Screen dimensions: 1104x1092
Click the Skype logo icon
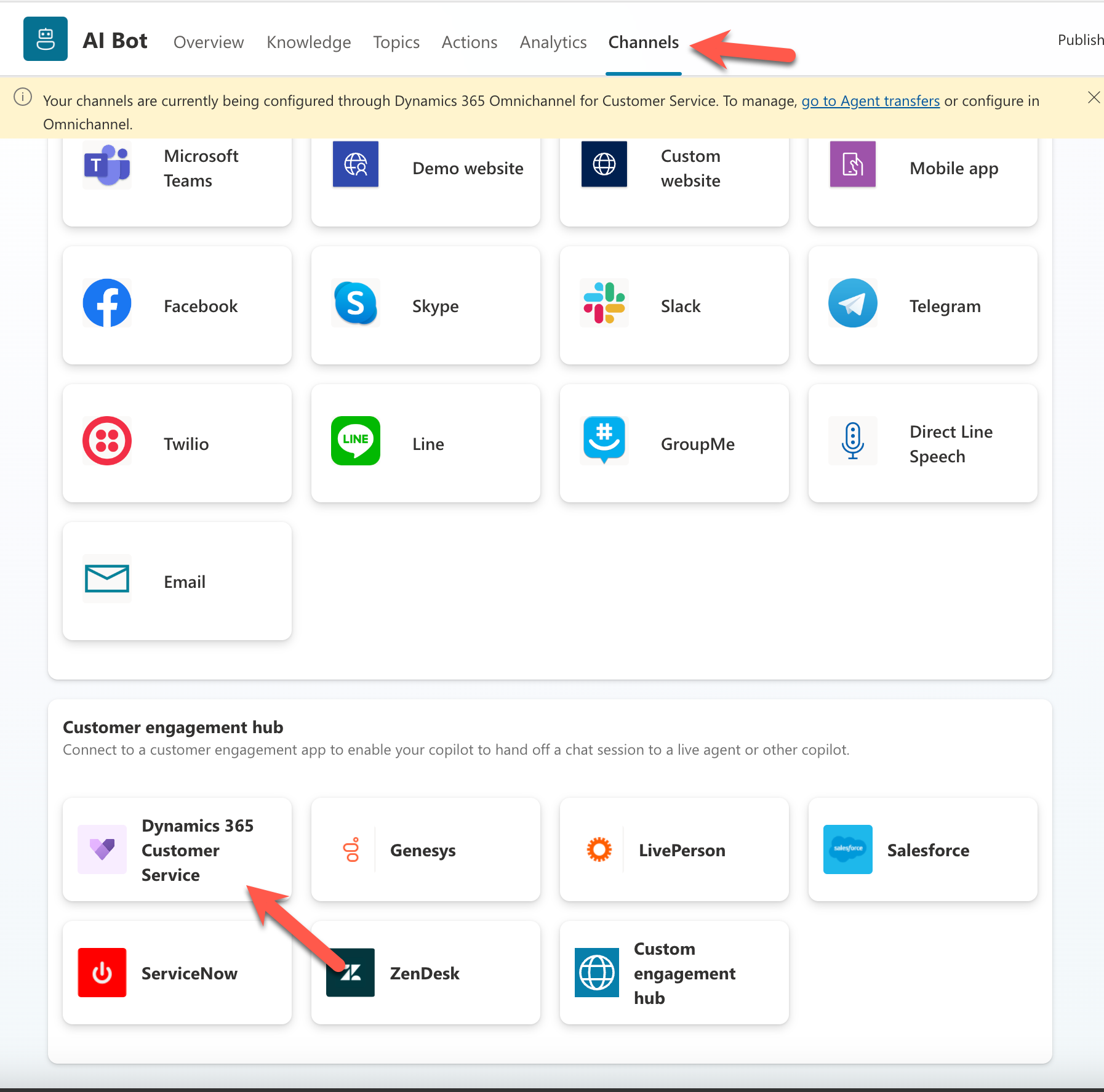coord(356,303)
